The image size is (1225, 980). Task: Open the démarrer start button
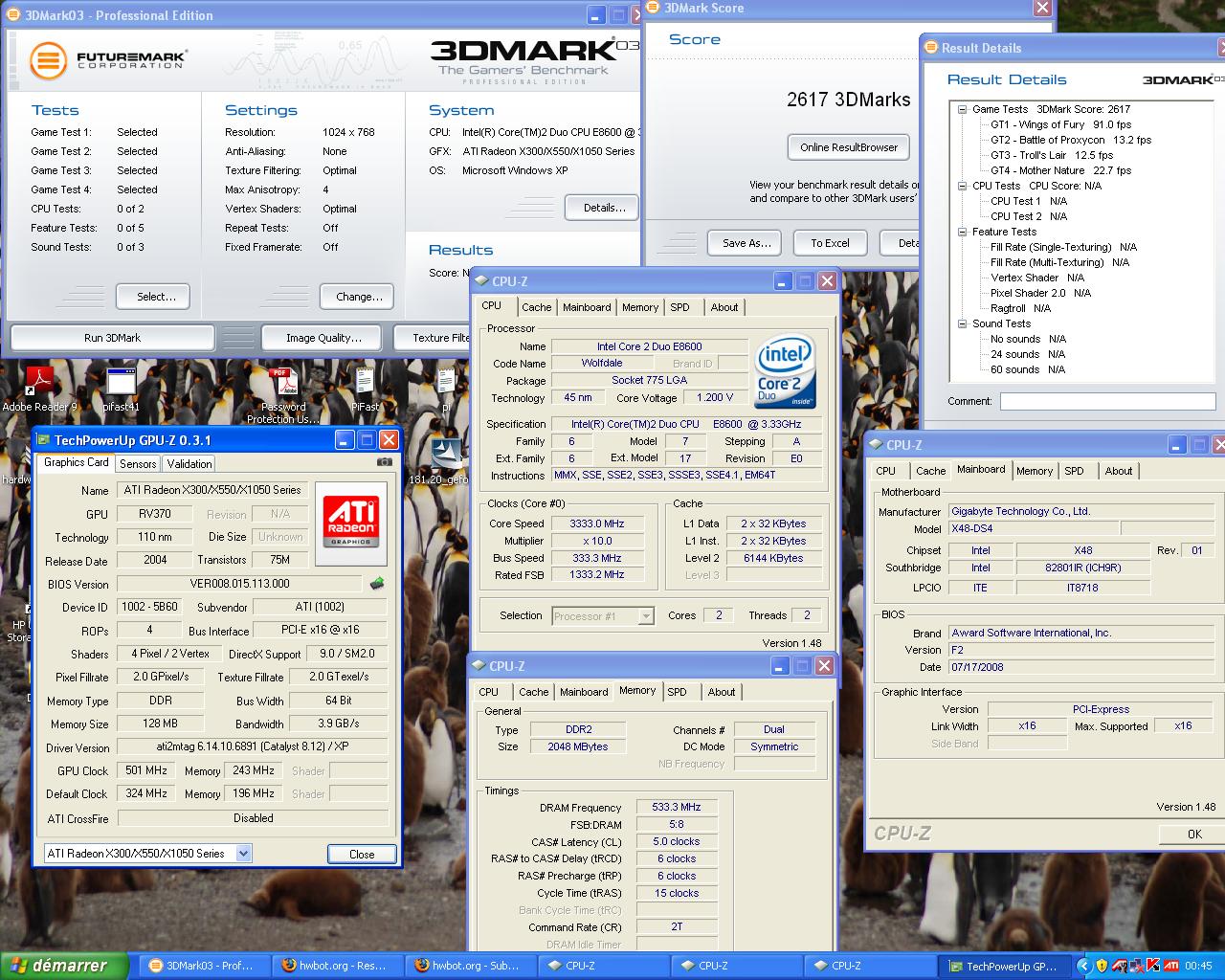[x=64, y=966]
